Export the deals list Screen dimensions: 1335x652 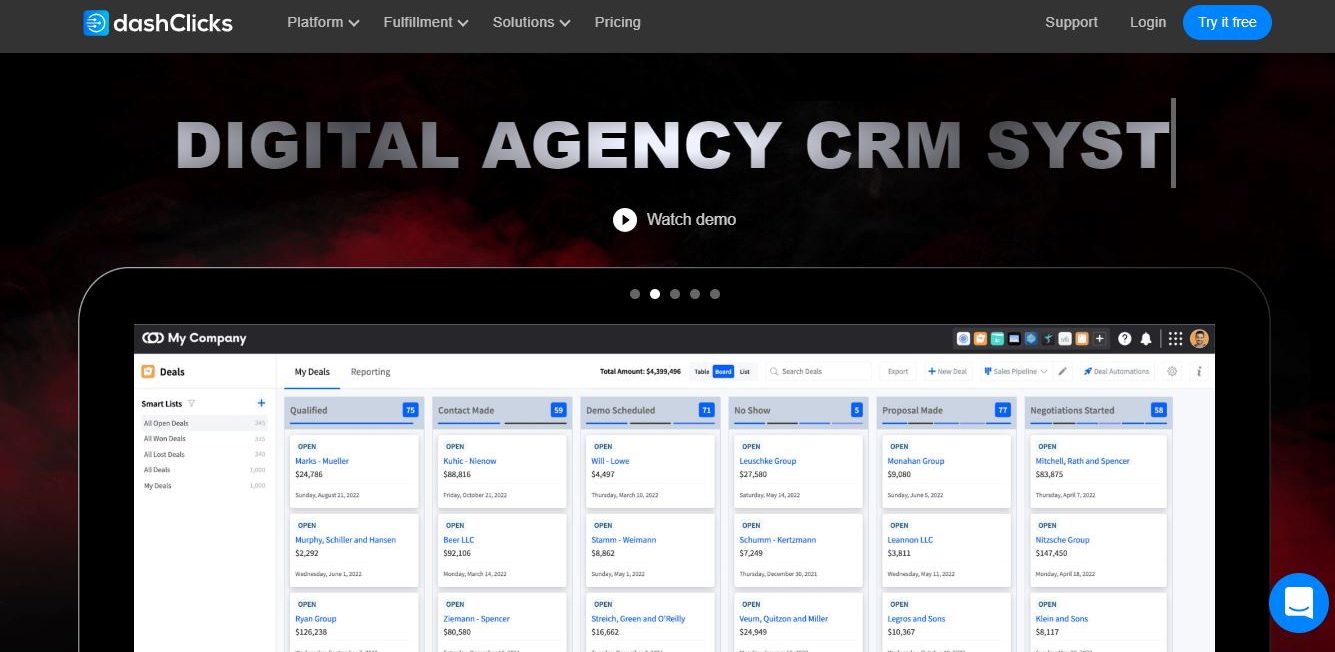coord(897,371)
